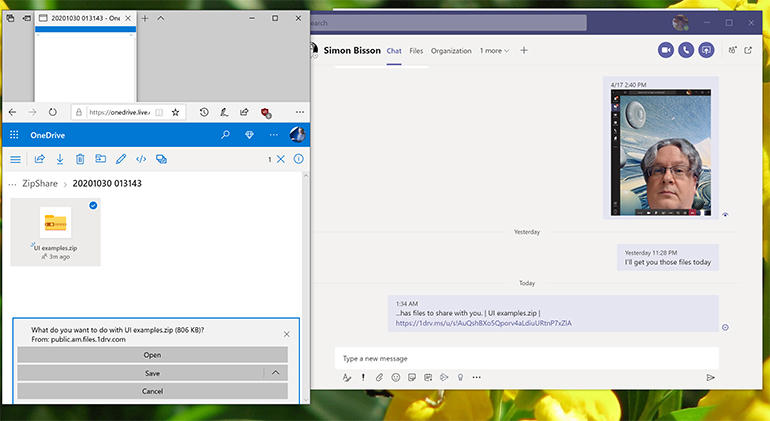Add notes with the pen icon in Edge

(x=224, y=112)
